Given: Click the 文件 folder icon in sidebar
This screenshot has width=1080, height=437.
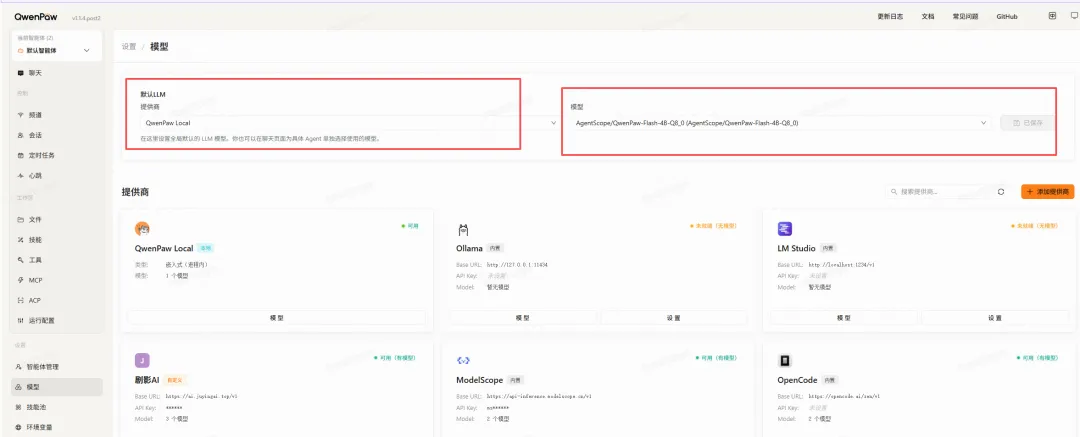Looking at the screenshot, I should click(21, 219).
